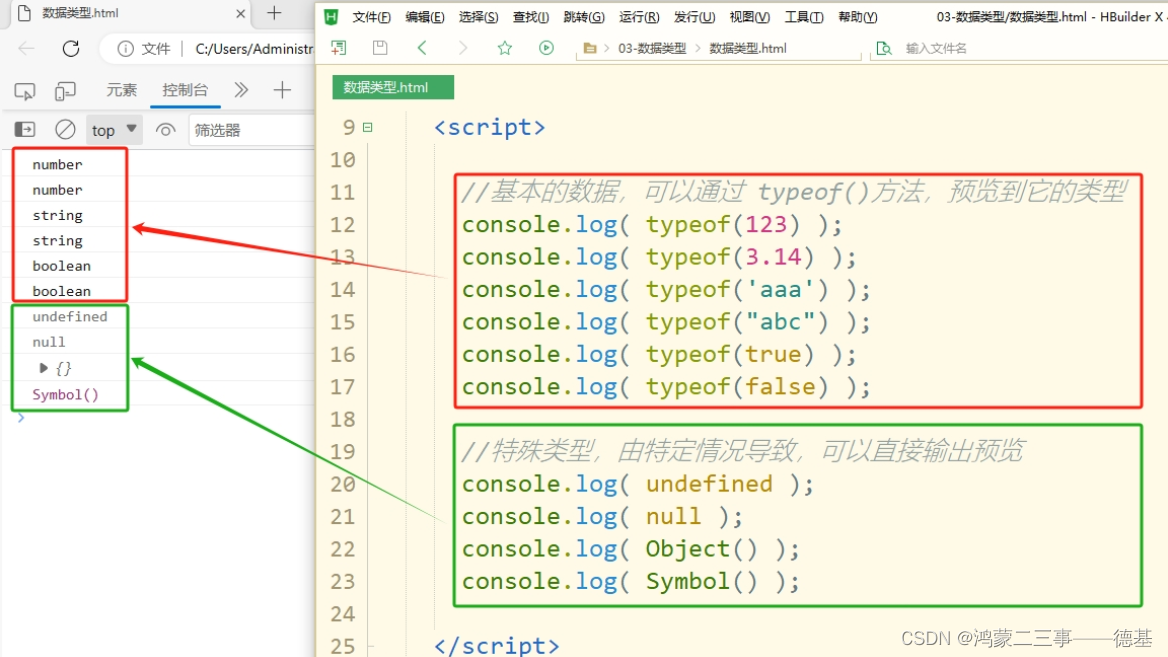1168x657 pixels.
Task: Close the 数据类型.html browser tab
Action: tap(241, 13)
